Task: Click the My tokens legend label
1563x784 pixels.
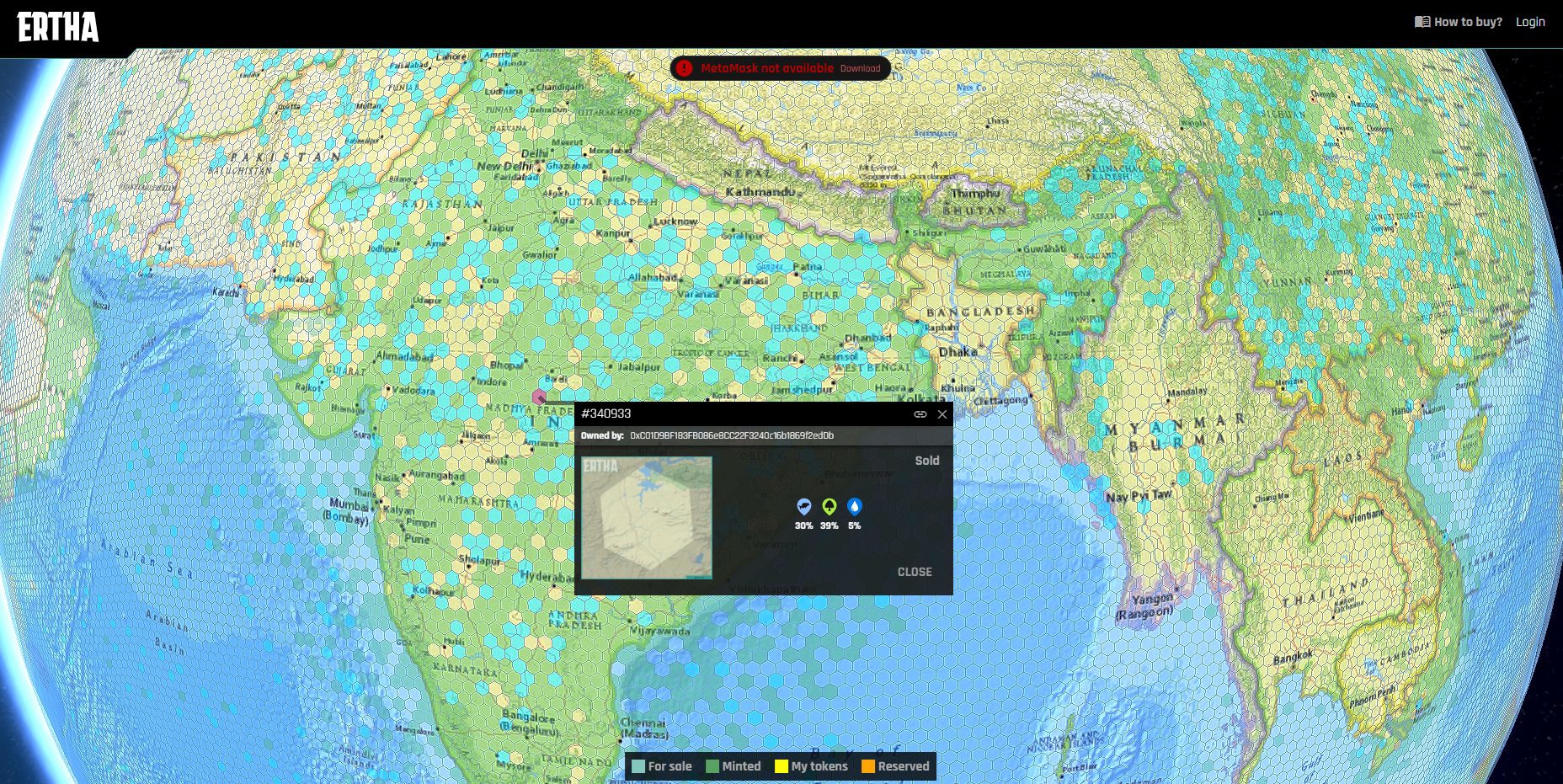Action: (x=819, y=766)
